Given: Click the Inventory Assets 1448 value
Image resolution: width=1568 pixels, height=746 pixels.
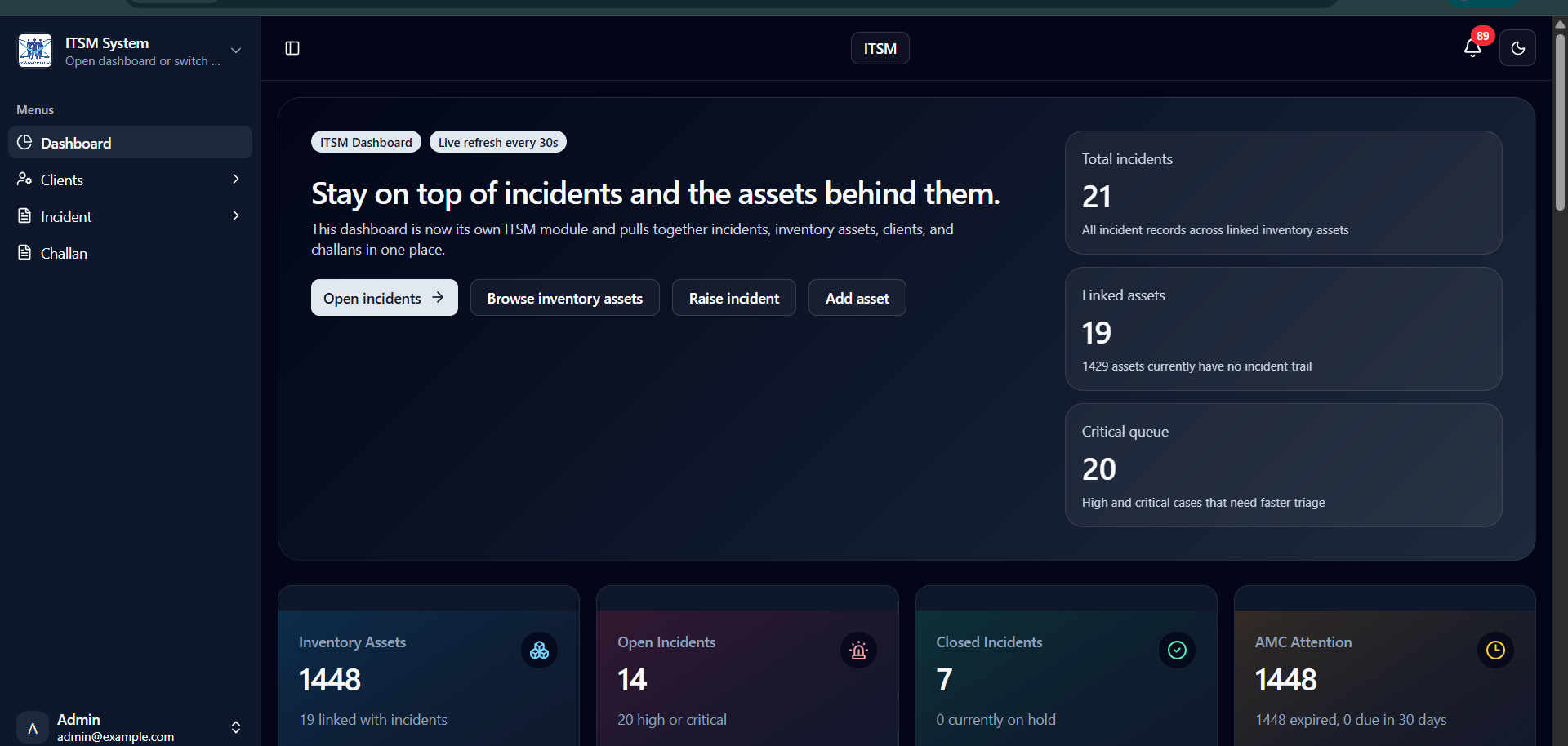Looking at the screenshot, I should point(330,680).
